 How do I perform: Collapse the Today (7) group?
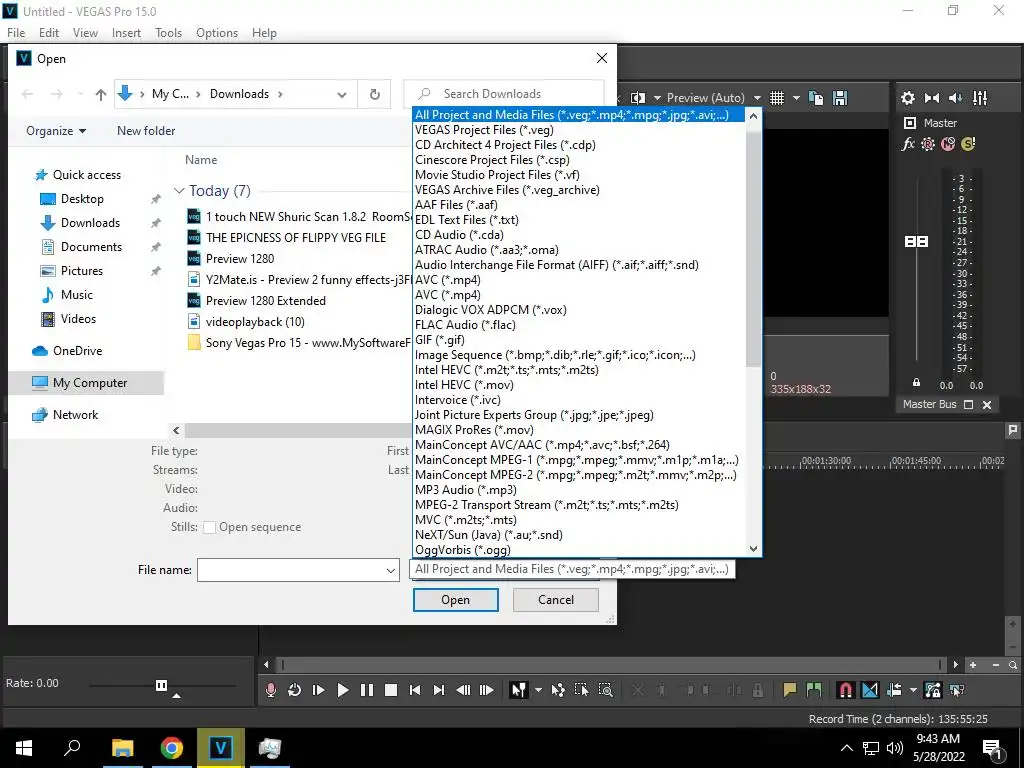179,191
